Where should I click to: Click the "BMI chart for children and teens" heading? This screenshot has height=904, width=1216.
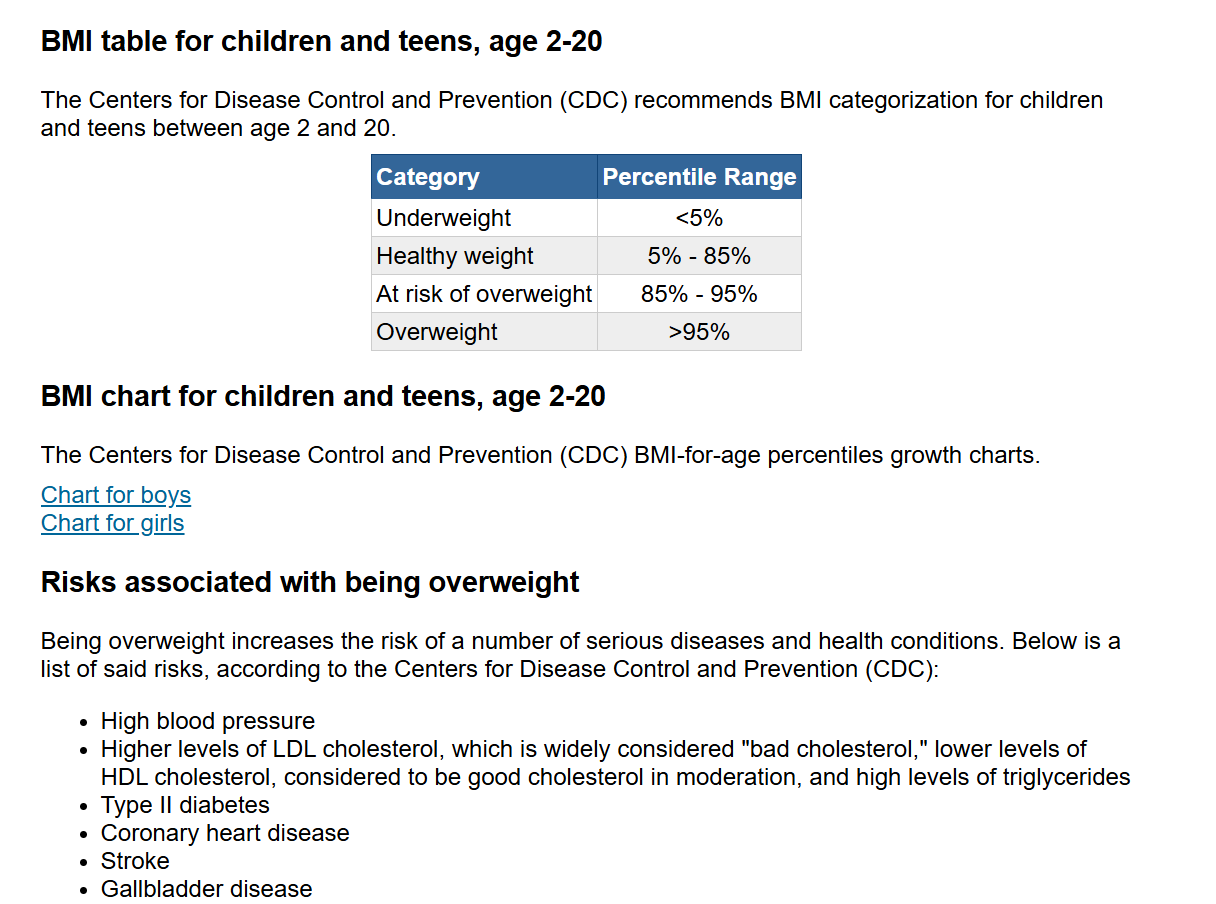pos(323,396)
